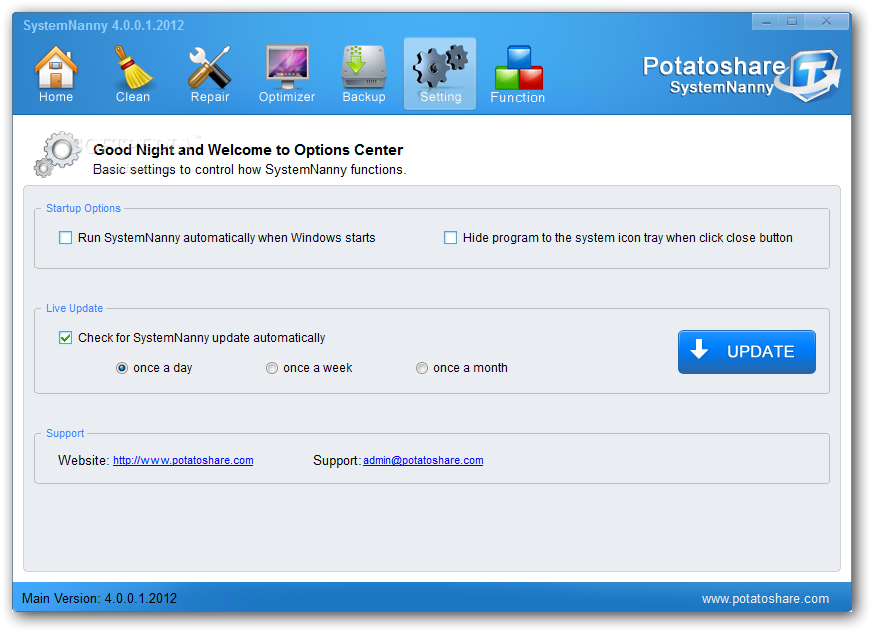The image size is (872, 632).
Task: Click the blue UPDATE button
Action: click(x=746, y=352)
